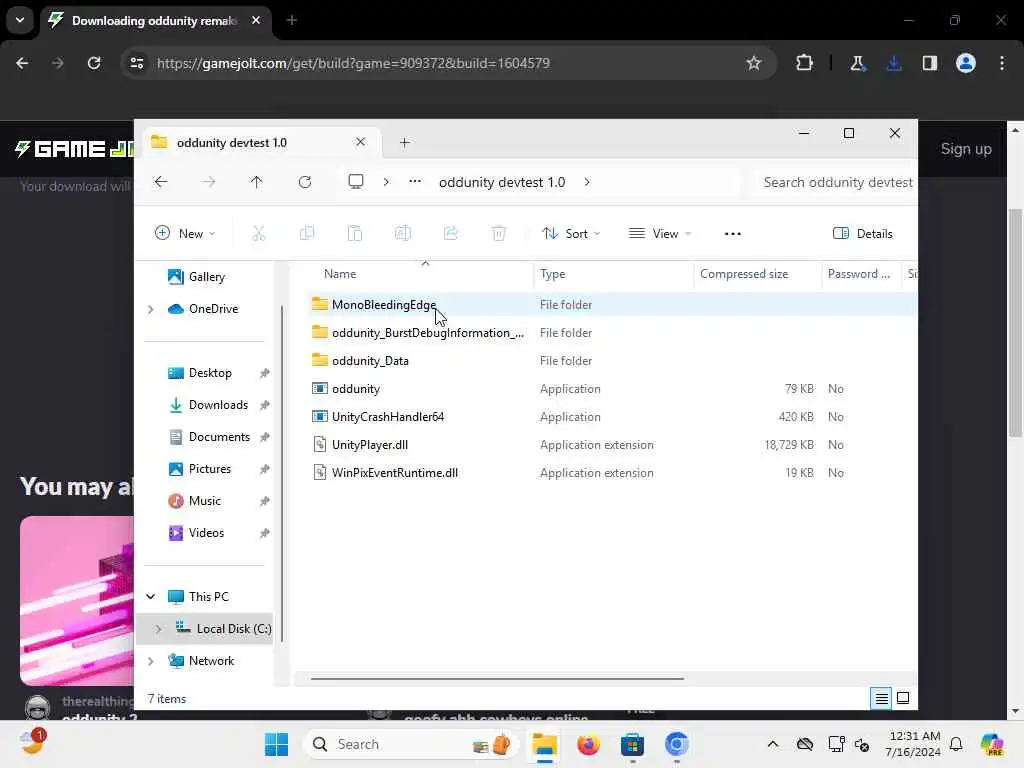Select WinPixEventRuntime.dll file
Viewport: 1024px width, 768px height.
(394, 473)
